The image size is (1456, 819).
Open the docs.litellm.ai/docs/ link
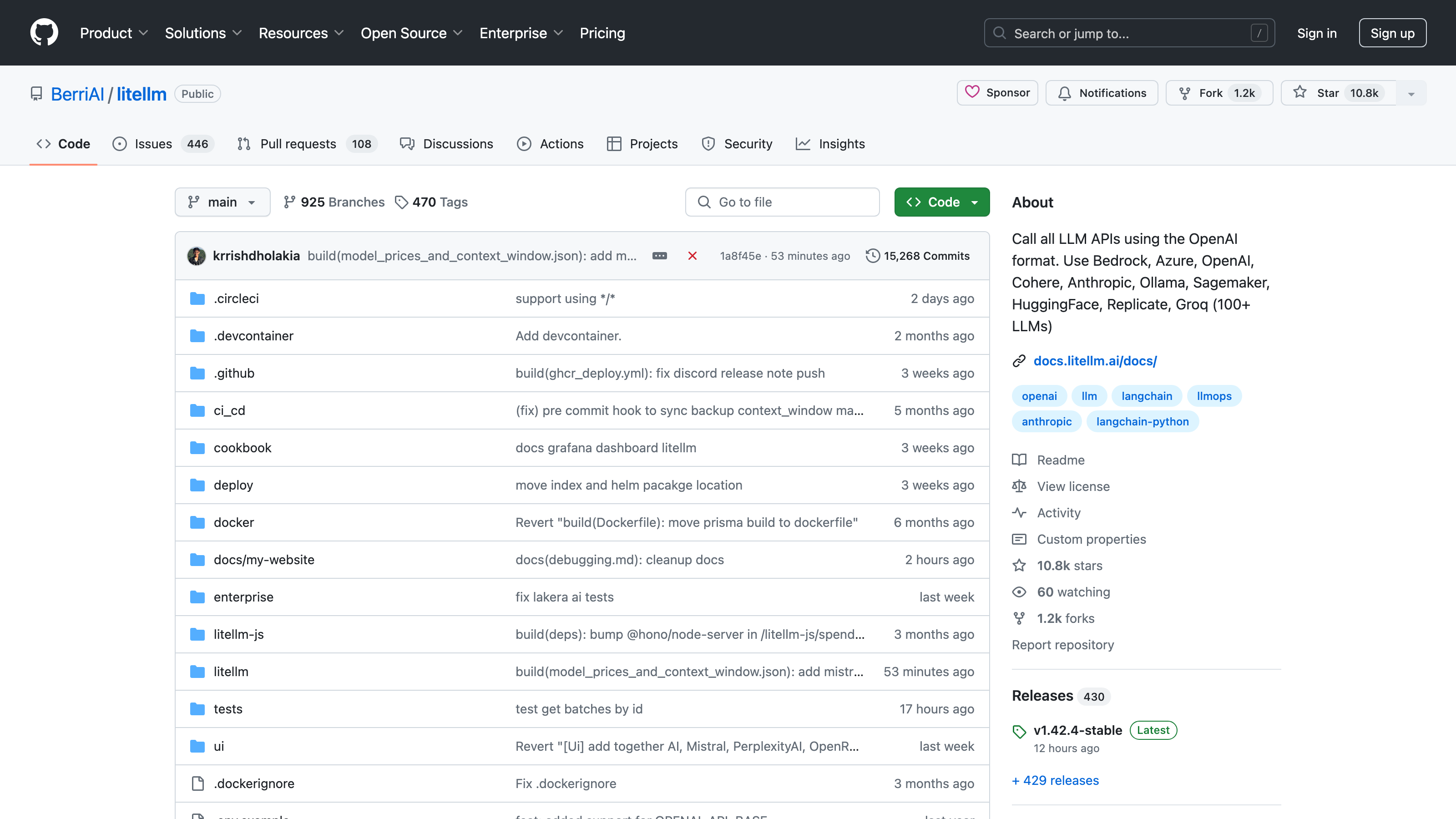coord(1095,361)
